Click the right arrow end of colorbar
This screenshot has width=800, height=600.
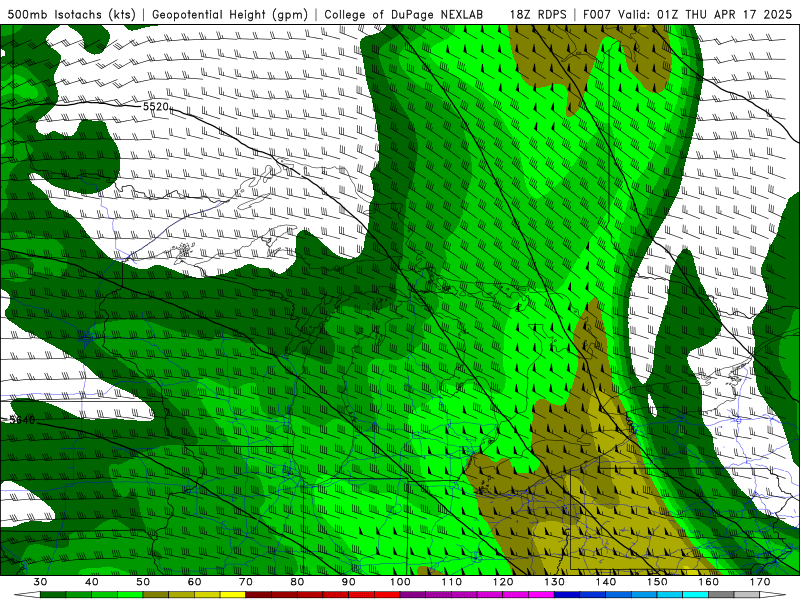(x=773, y=595)
